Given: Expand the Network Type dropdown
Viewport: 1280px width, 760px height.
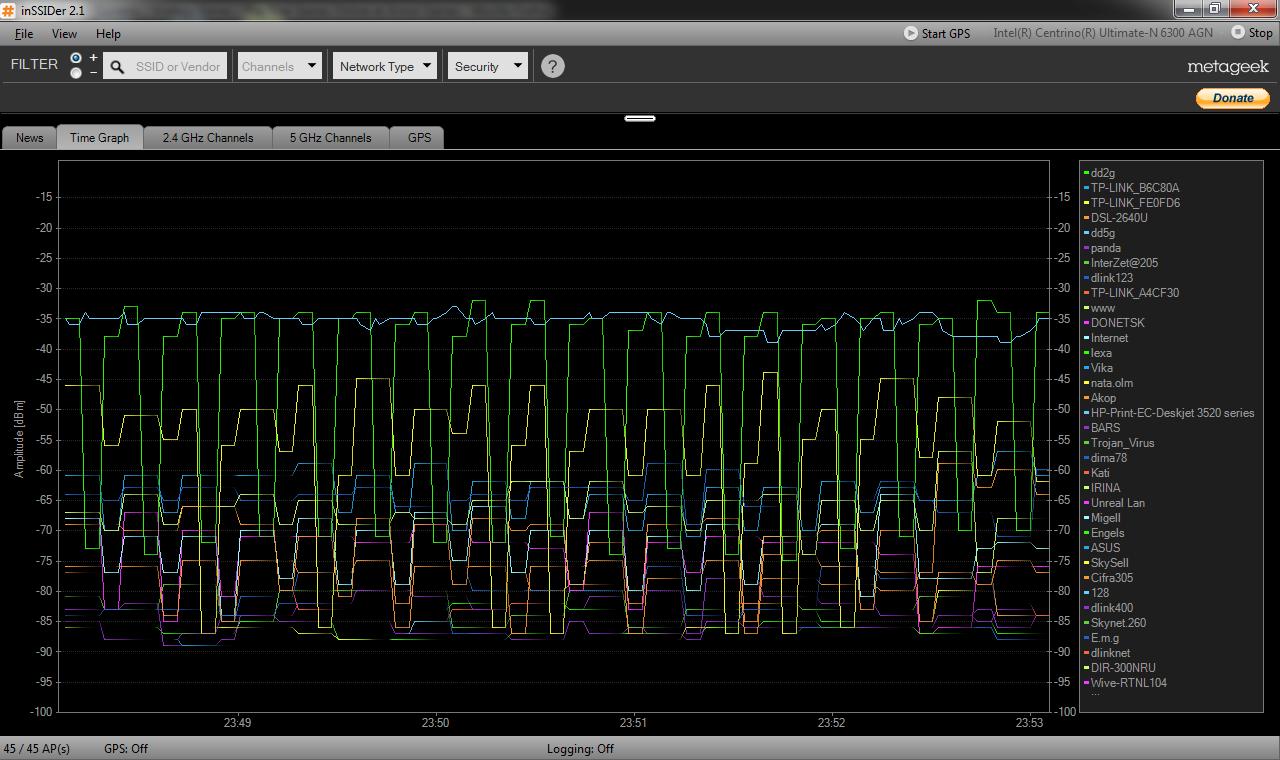Looking at the screenshot, I should pyautogui.click(x=385, y=66).
